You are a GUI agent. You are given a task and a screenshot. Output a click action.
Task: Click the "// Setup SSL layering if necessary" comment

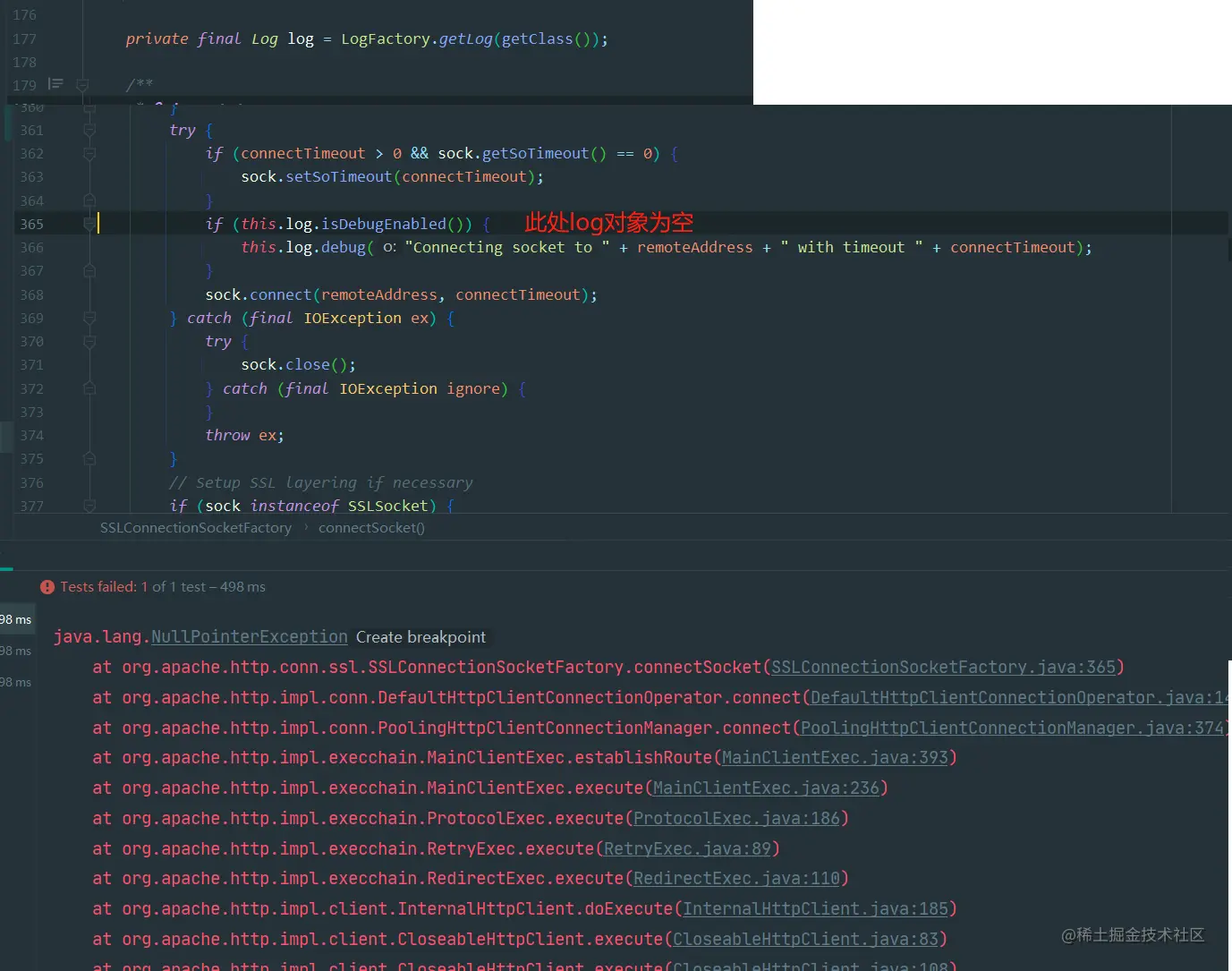[321, 482]
